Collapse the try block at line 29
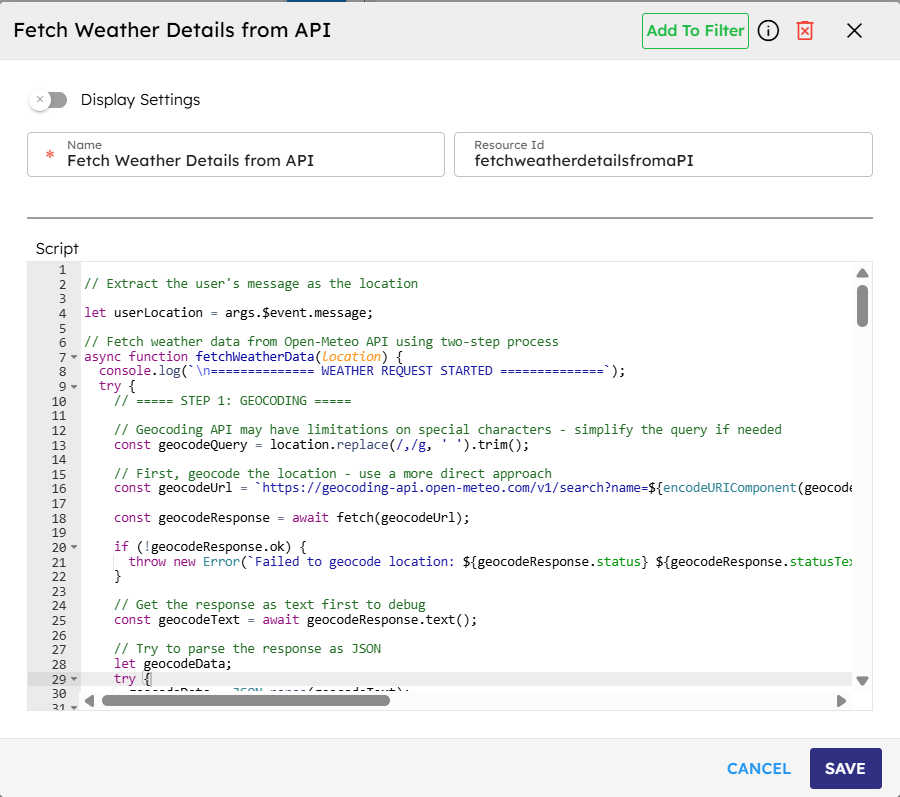 tap(75, 679)
